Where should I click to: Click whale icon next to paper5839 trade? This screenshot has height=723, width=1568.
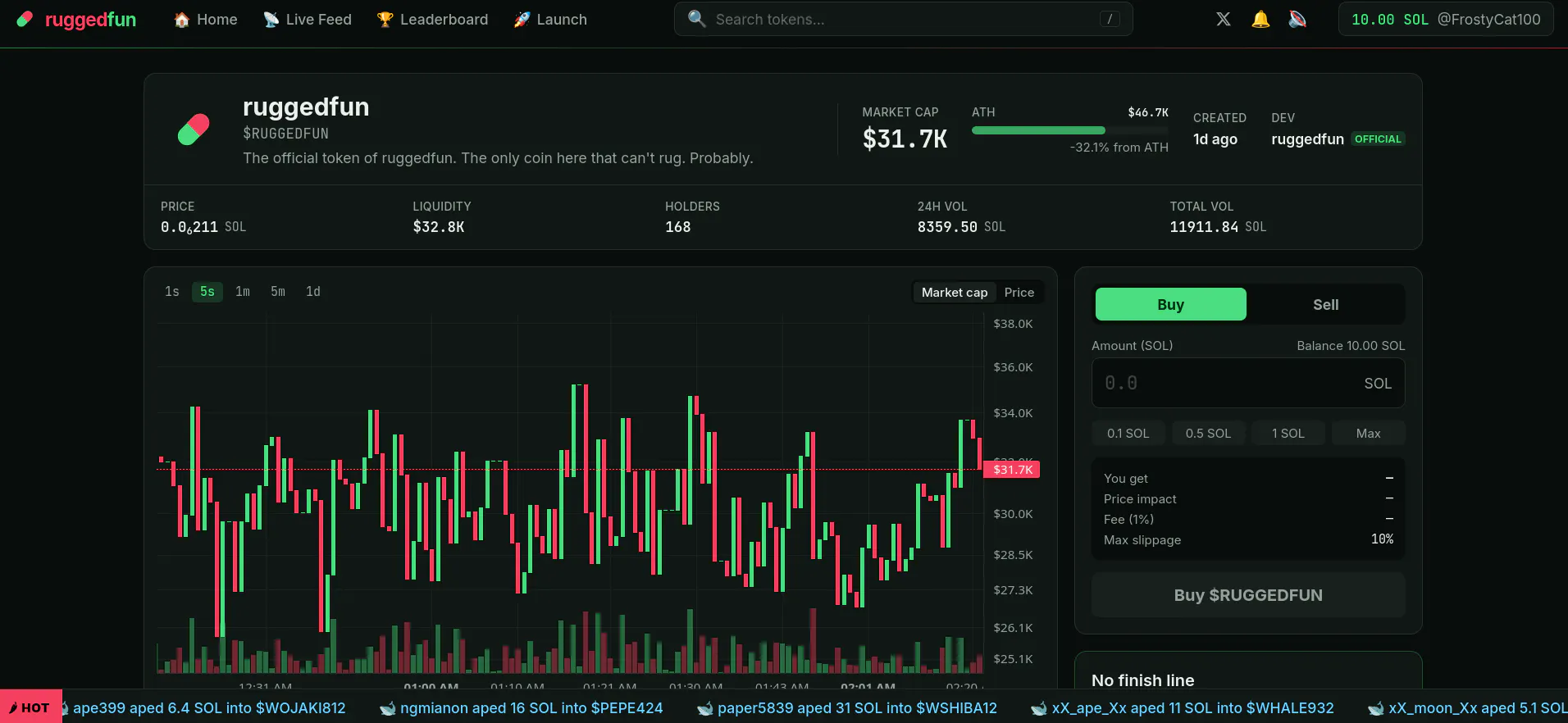coord(705,708)
